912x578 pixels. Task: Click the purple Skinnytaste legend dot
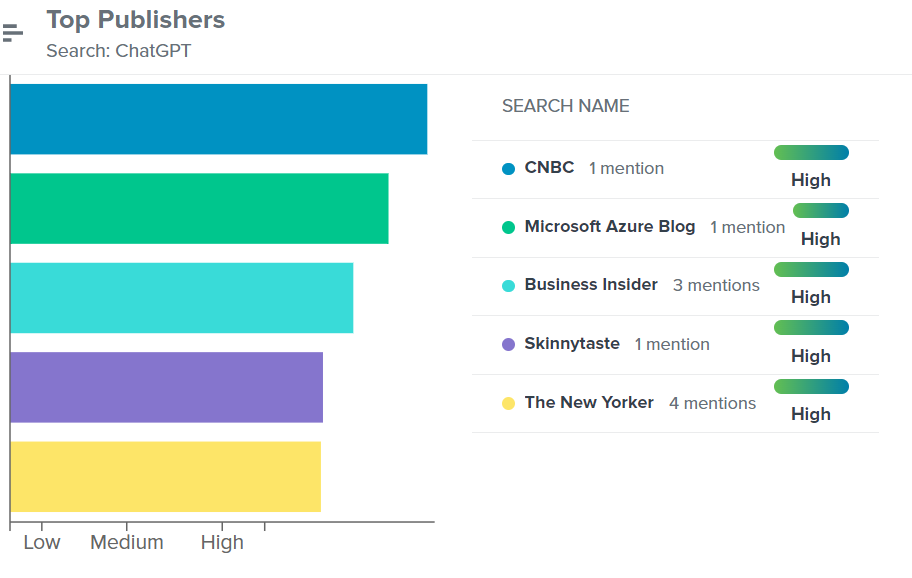pos(508,344)
